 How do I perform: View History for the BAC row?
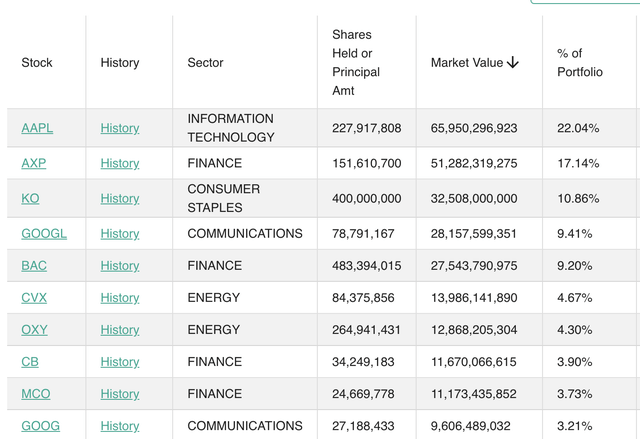pos(120,266)
